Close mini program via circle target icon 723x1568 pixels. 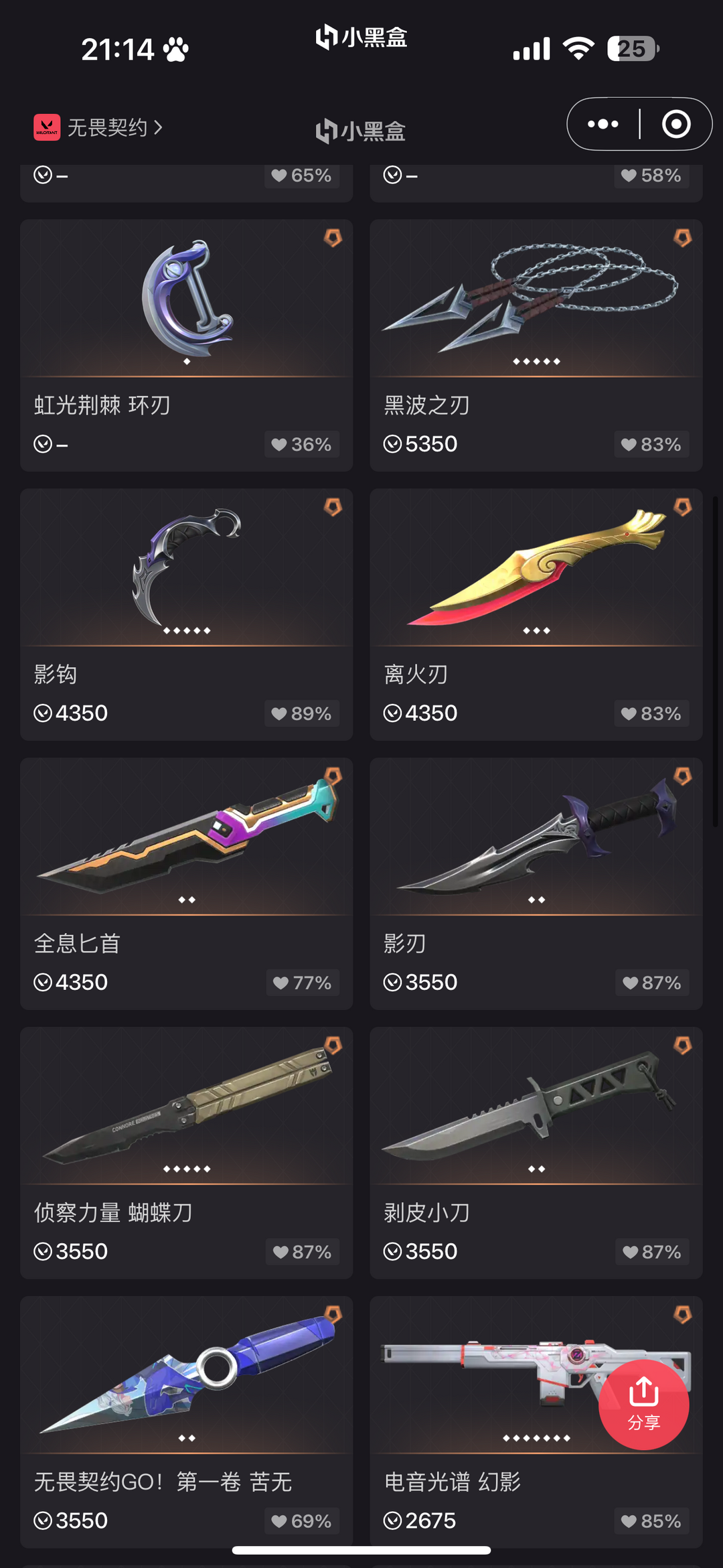tap(675, 124)
